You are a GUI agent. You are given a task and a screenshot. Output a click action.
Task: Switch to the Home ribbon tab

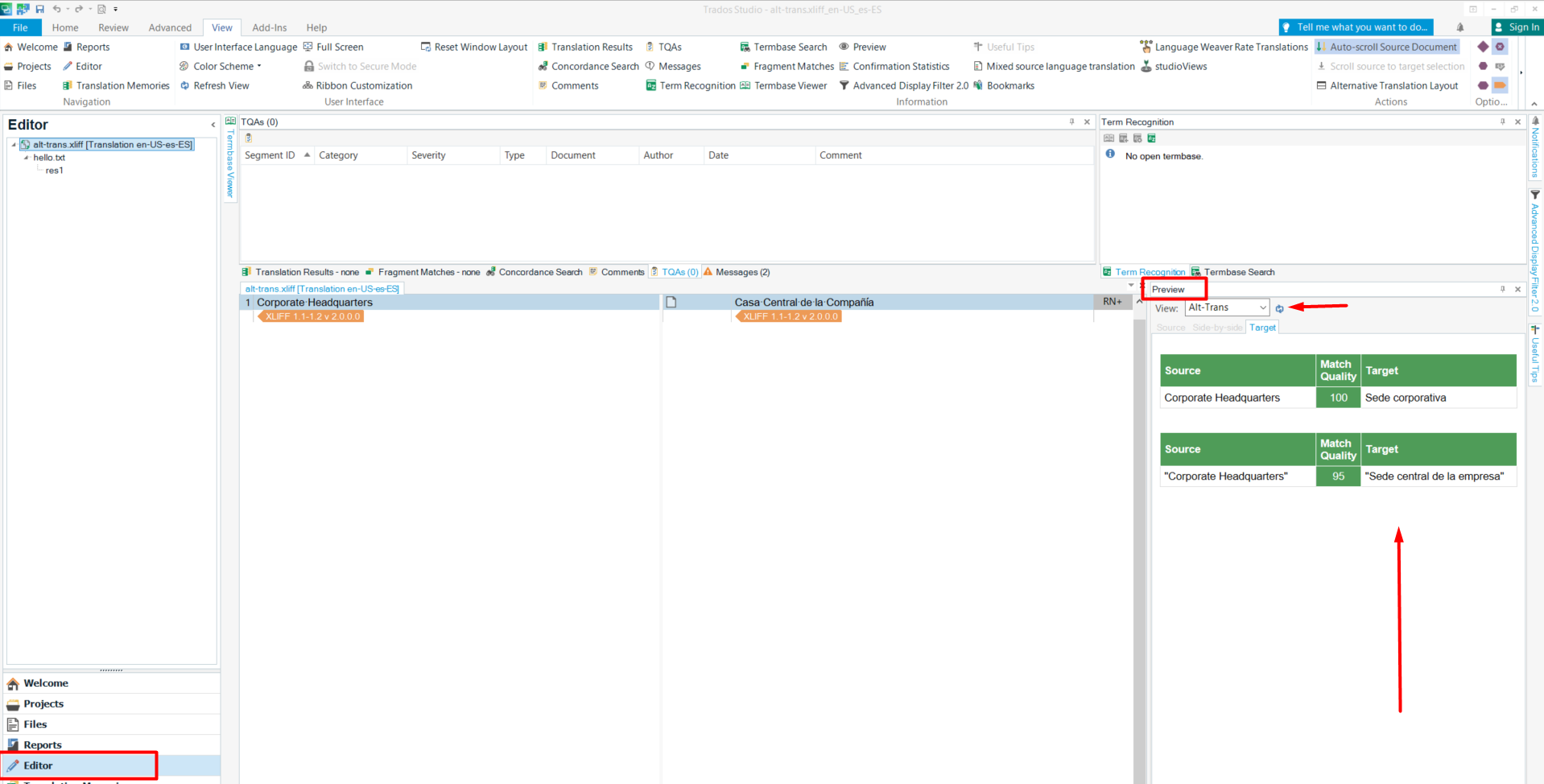[x=65, y=27]
